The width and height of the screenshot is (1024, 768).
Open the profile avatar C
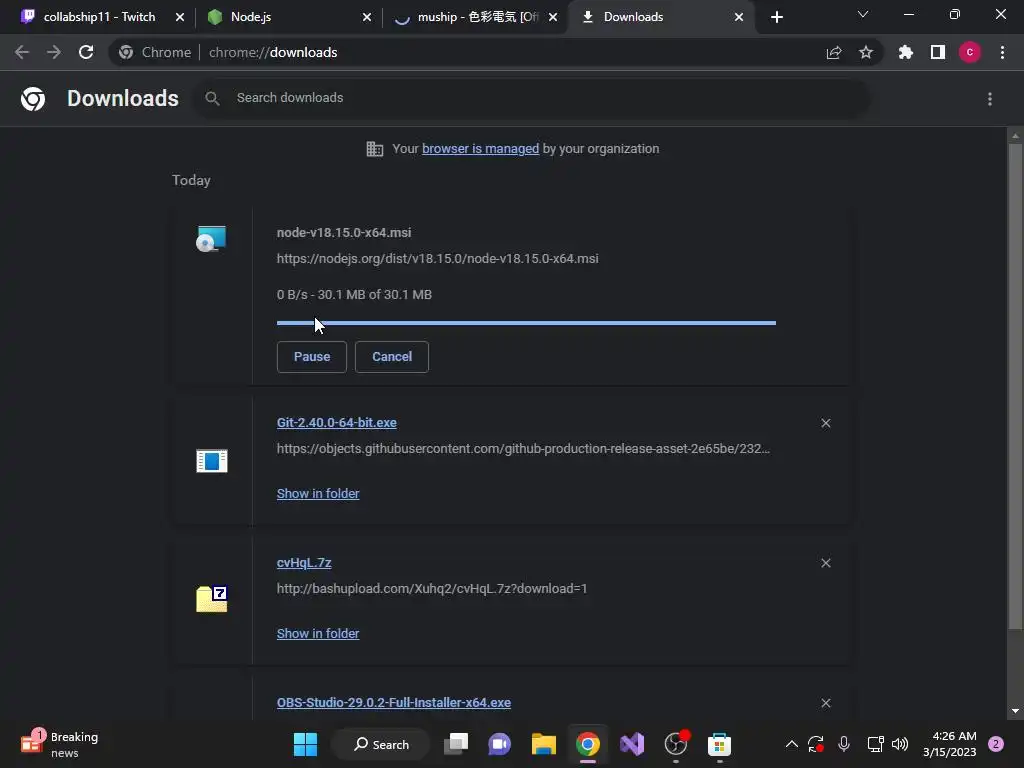(x=970, y=52)
